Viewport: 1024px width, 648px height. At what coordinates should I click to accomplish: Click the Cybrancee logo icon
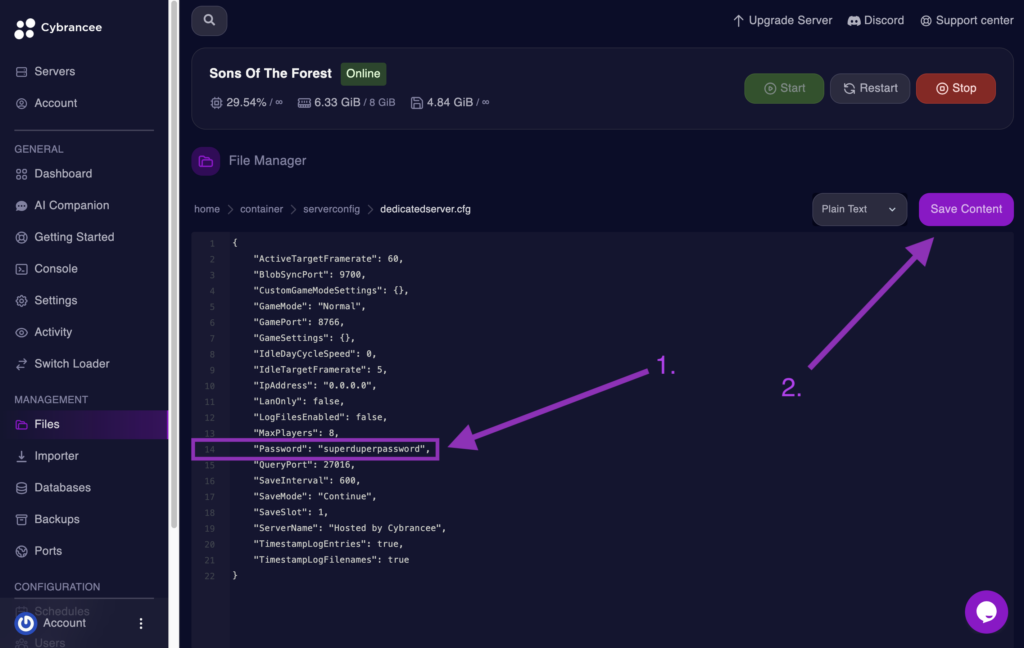click(25, 28)
